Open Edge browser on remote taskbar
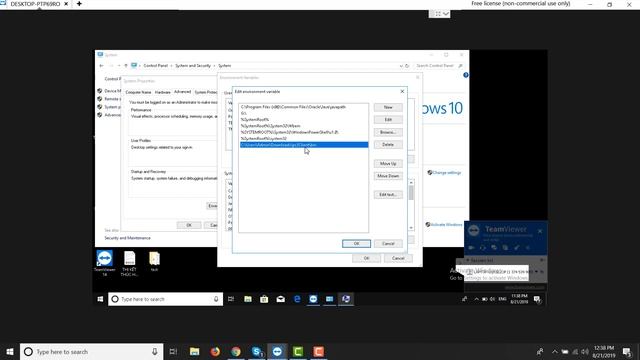640x360 pixels. click(297, 299)
